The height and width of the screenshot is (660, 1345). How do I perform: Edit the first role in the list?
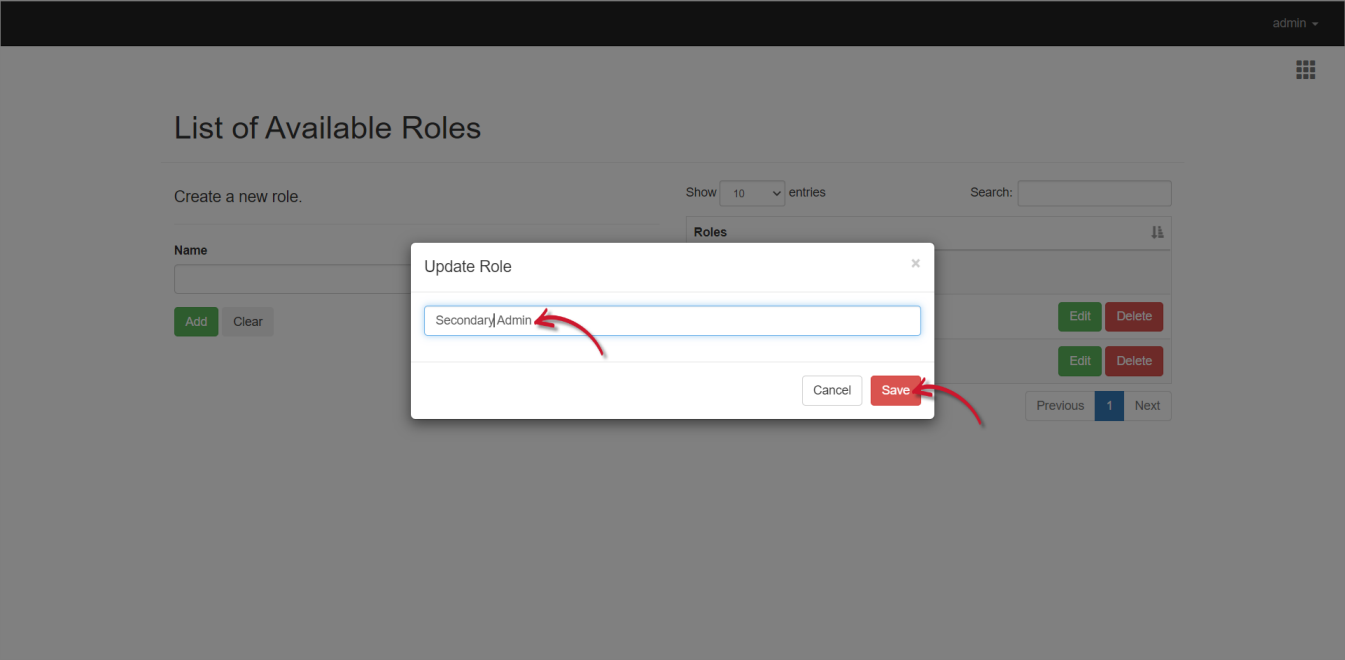[1079, 316]
